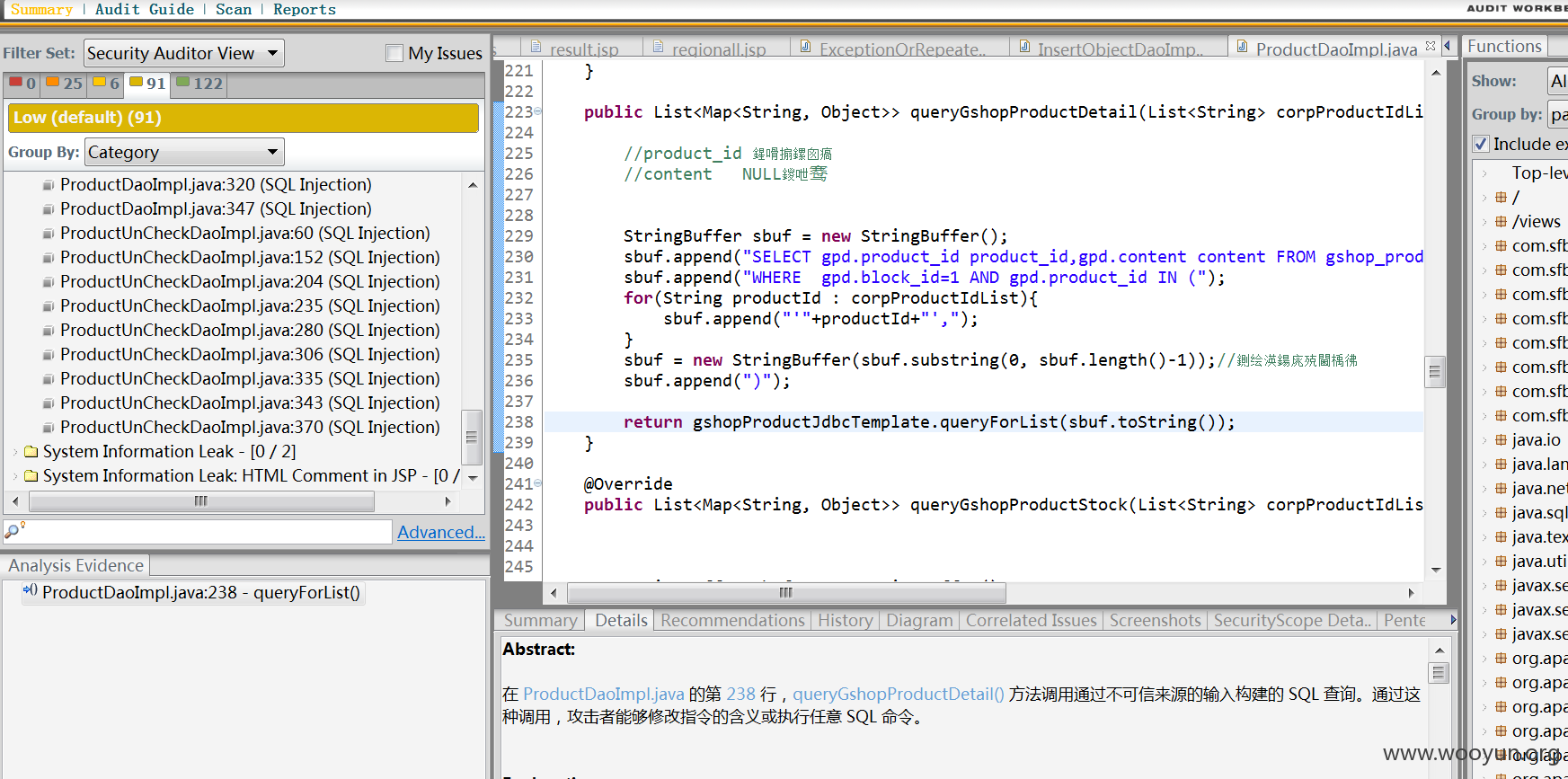Expand System Information Leak: HTML Comment in JSP

[15, 475]
